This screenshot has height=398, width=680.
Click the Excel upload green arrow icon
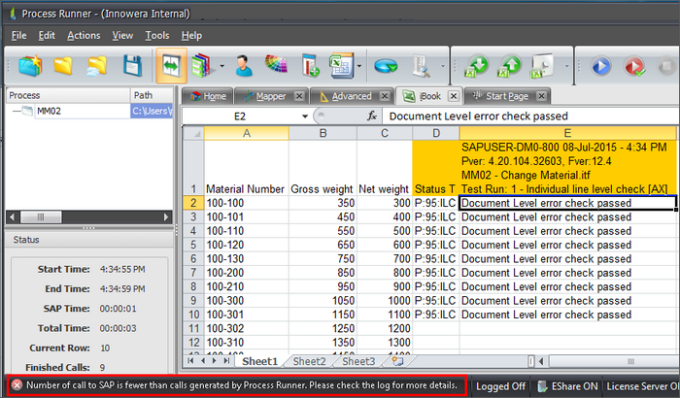pyautogui.click(x=509, y=66)
